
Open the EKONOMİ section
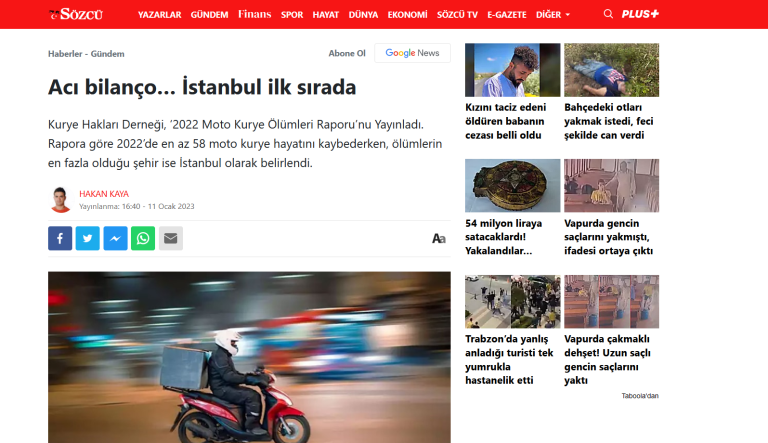[408, 15]
